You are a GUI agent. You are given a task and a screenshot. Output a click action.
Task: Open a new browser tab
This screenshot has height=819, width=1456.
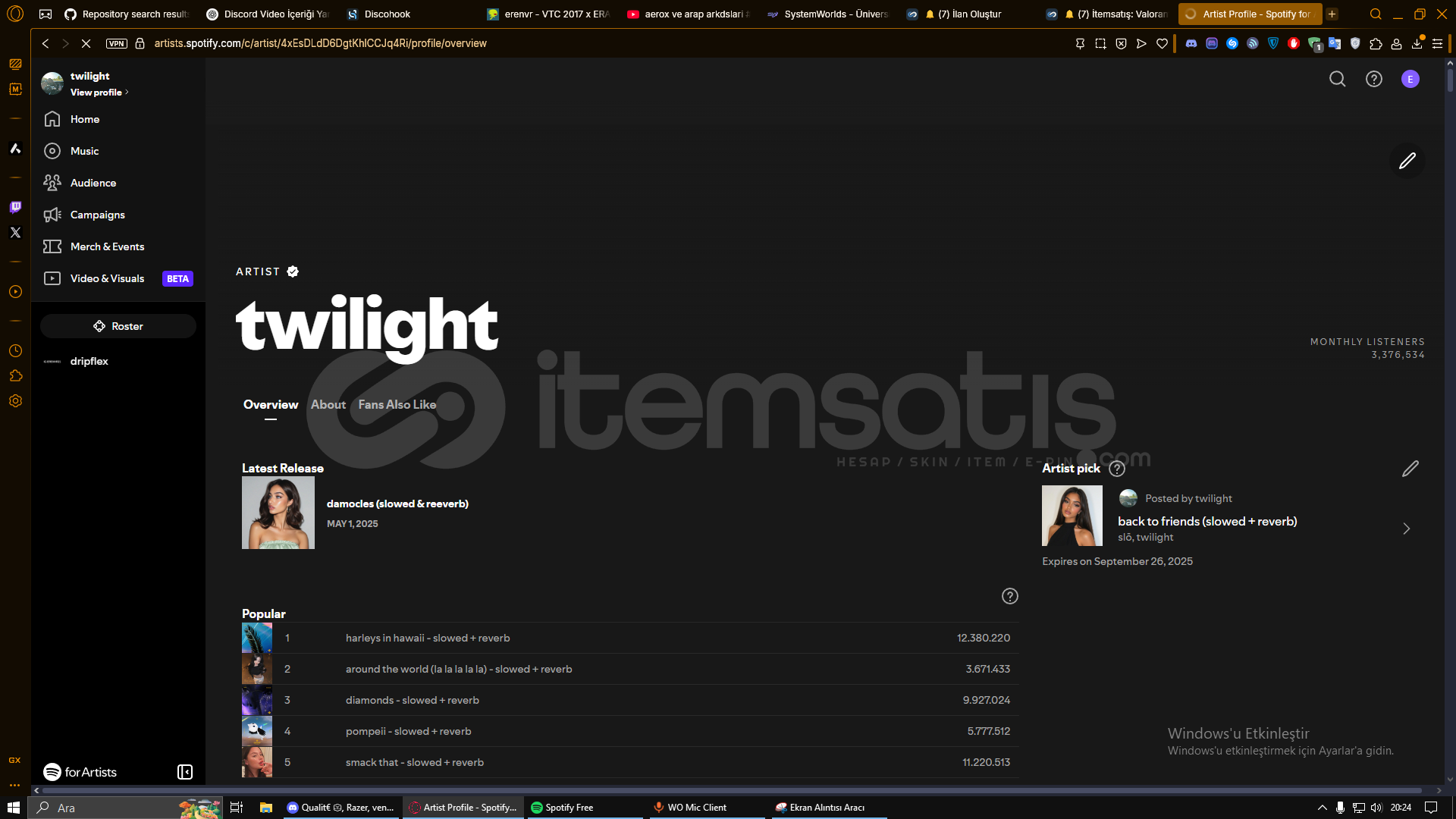pos(1332,14)
